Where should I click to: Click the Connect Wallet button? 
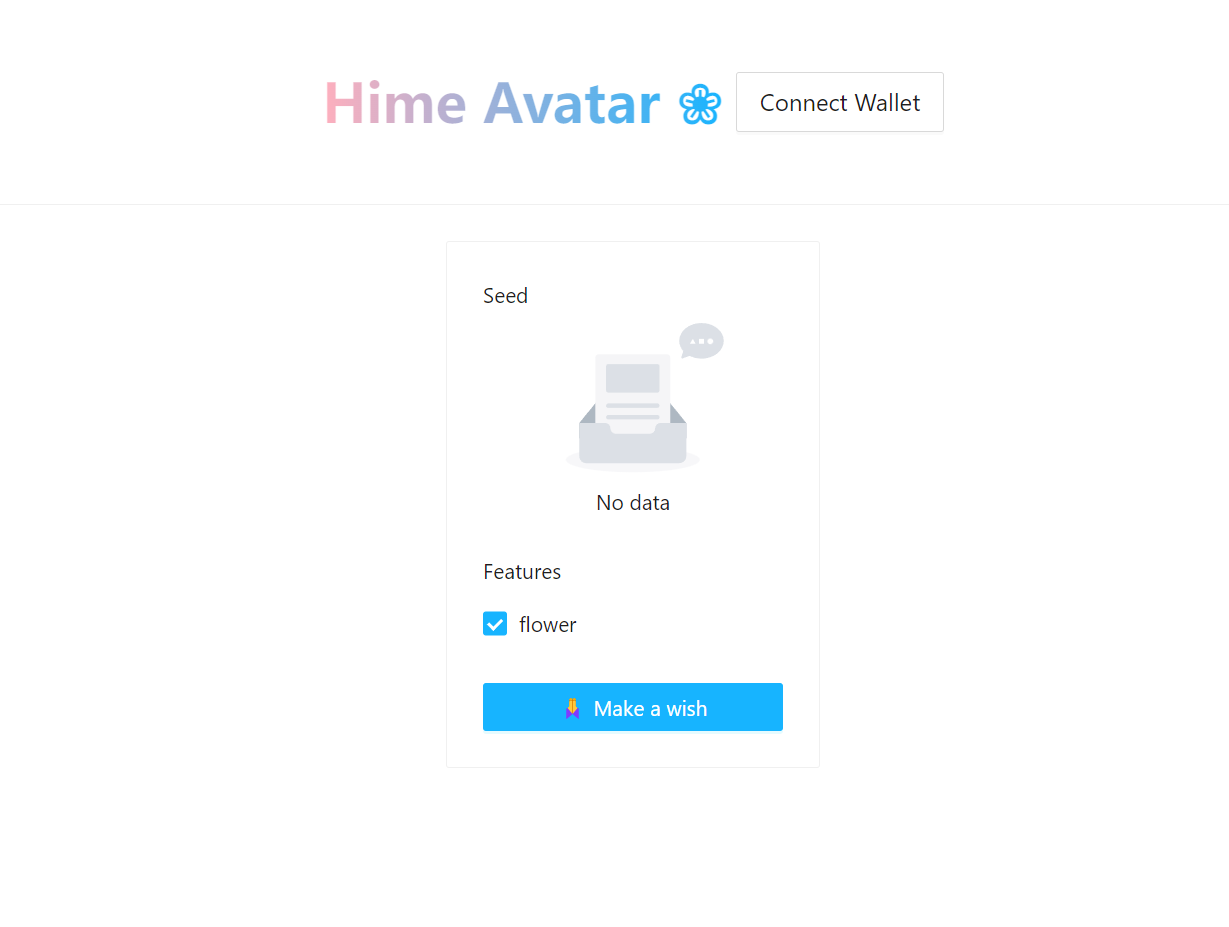(840, 102)
